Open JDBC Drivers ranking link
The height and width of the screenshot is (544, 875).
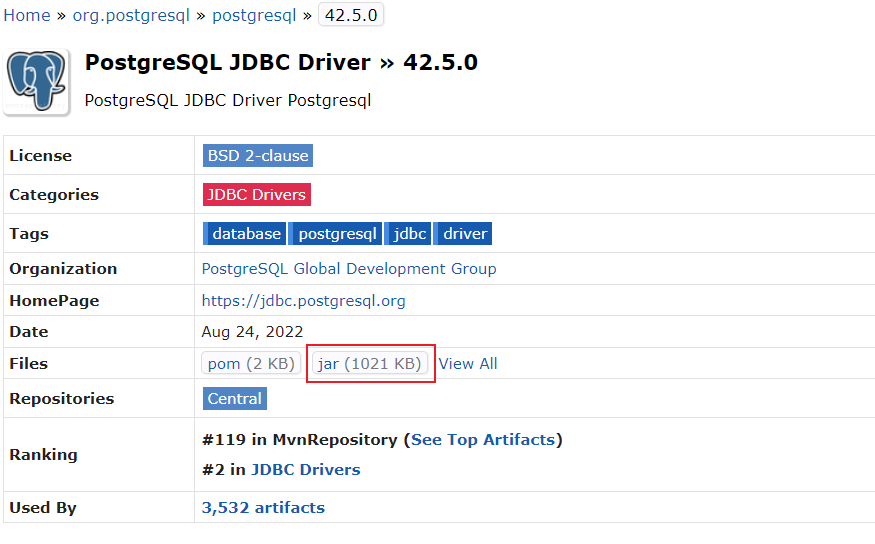coord(305,470)
